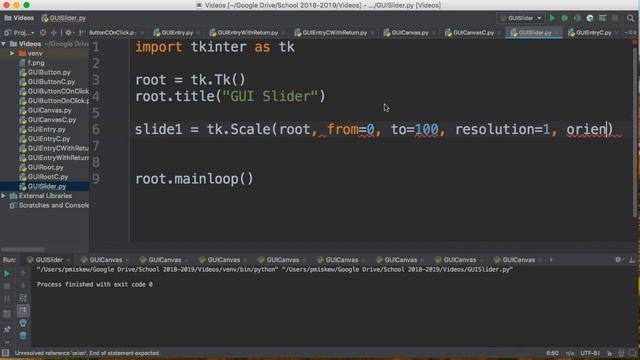This screenshot has width=640, height=360.
Task: Toggle scroll-to-end icon in Run panel
Action: (x=23, y=311)
